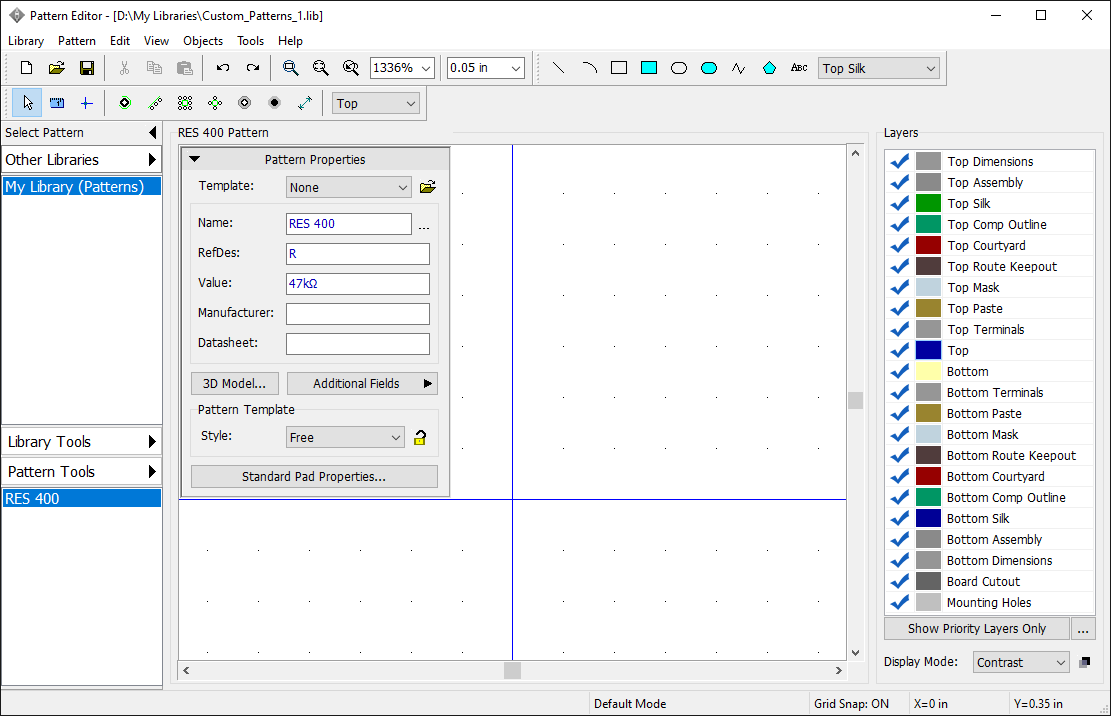Toggle visibility of Mounting Holes layer
This screenshot has width=1111, height=716.
click(x=900, y=602)
